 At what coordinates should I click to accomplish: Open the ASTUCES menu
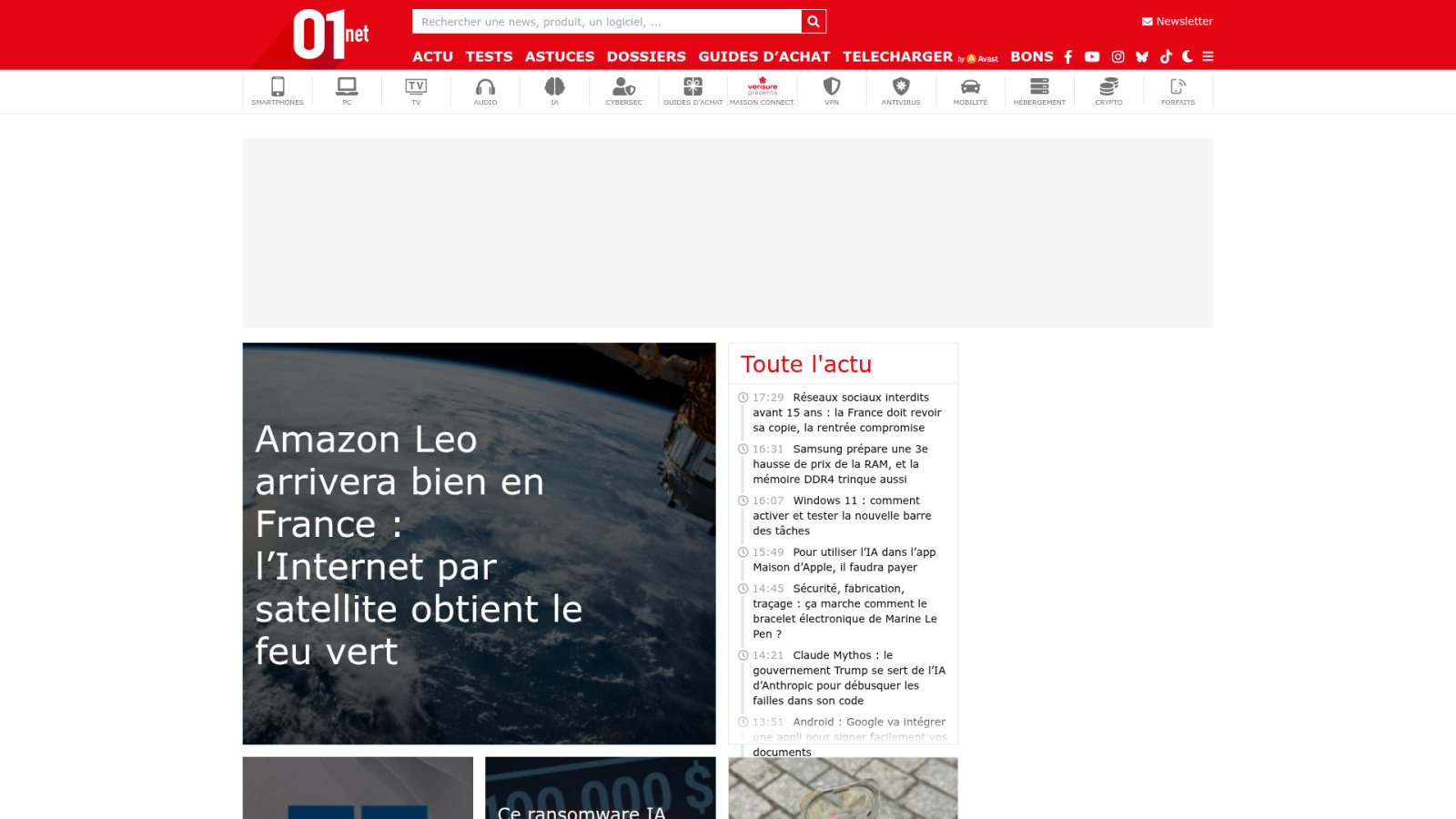(559, 56)
